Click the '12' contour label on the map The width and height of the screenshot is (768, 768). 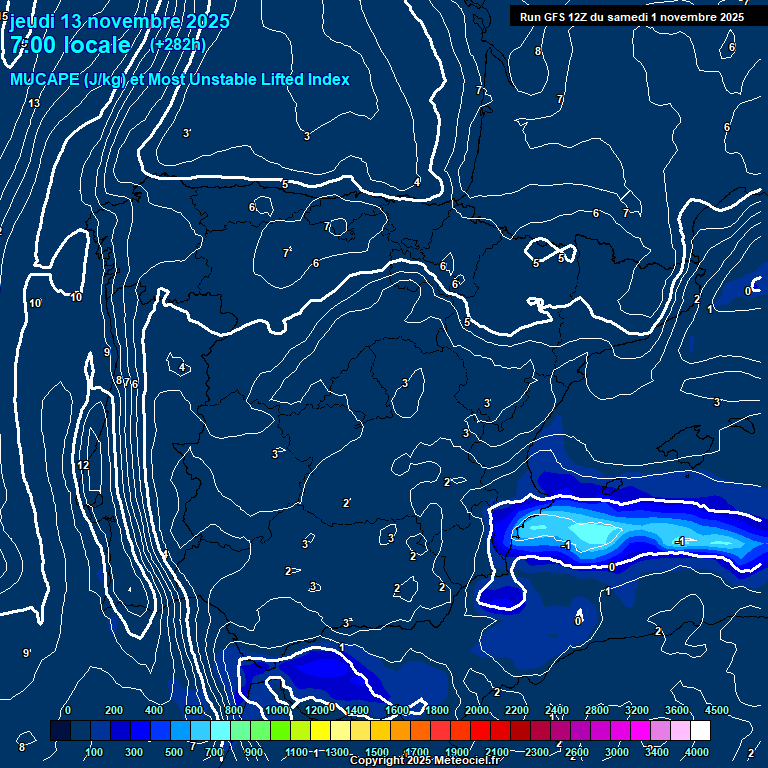pos(83,465)
